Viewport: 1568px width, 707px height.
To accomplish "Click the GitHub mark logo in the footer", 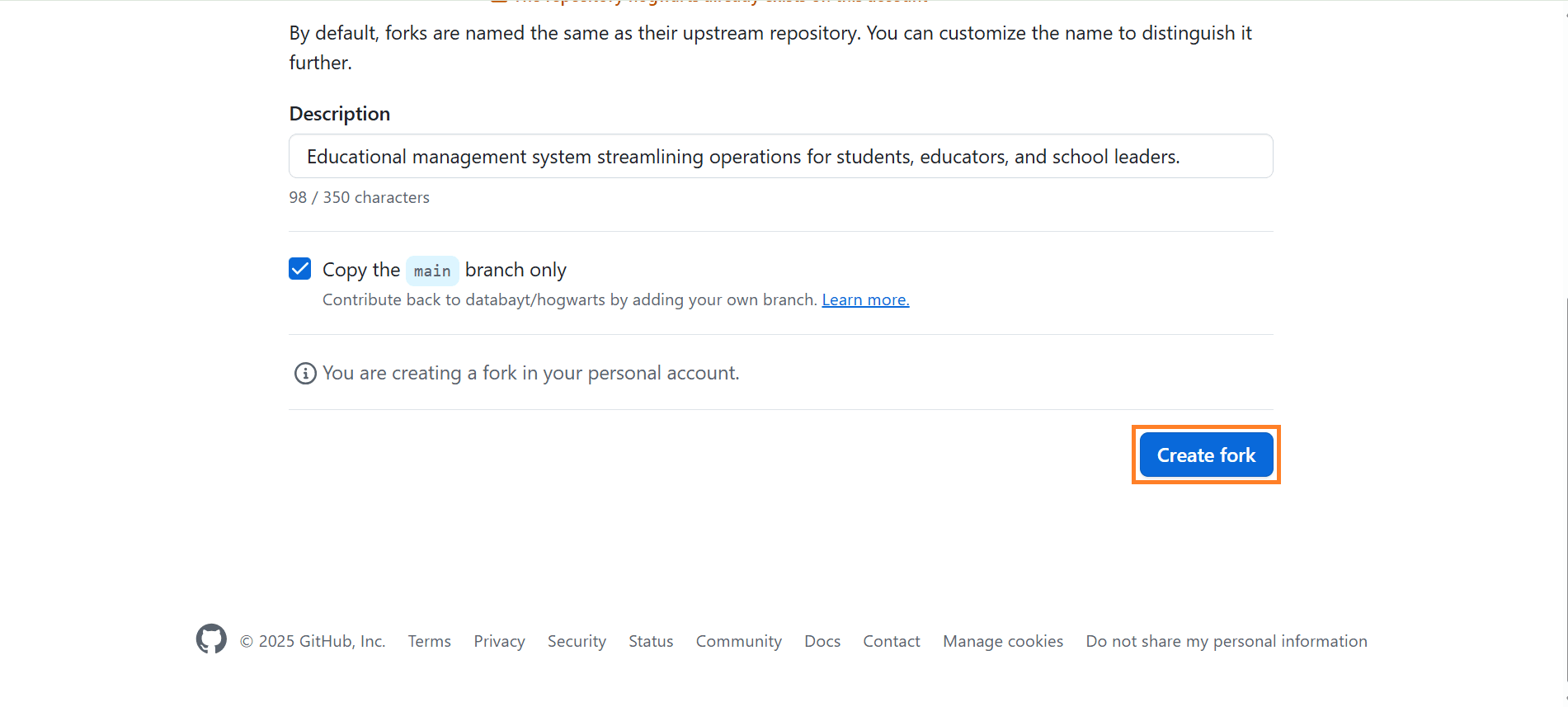I will (210, 639).
